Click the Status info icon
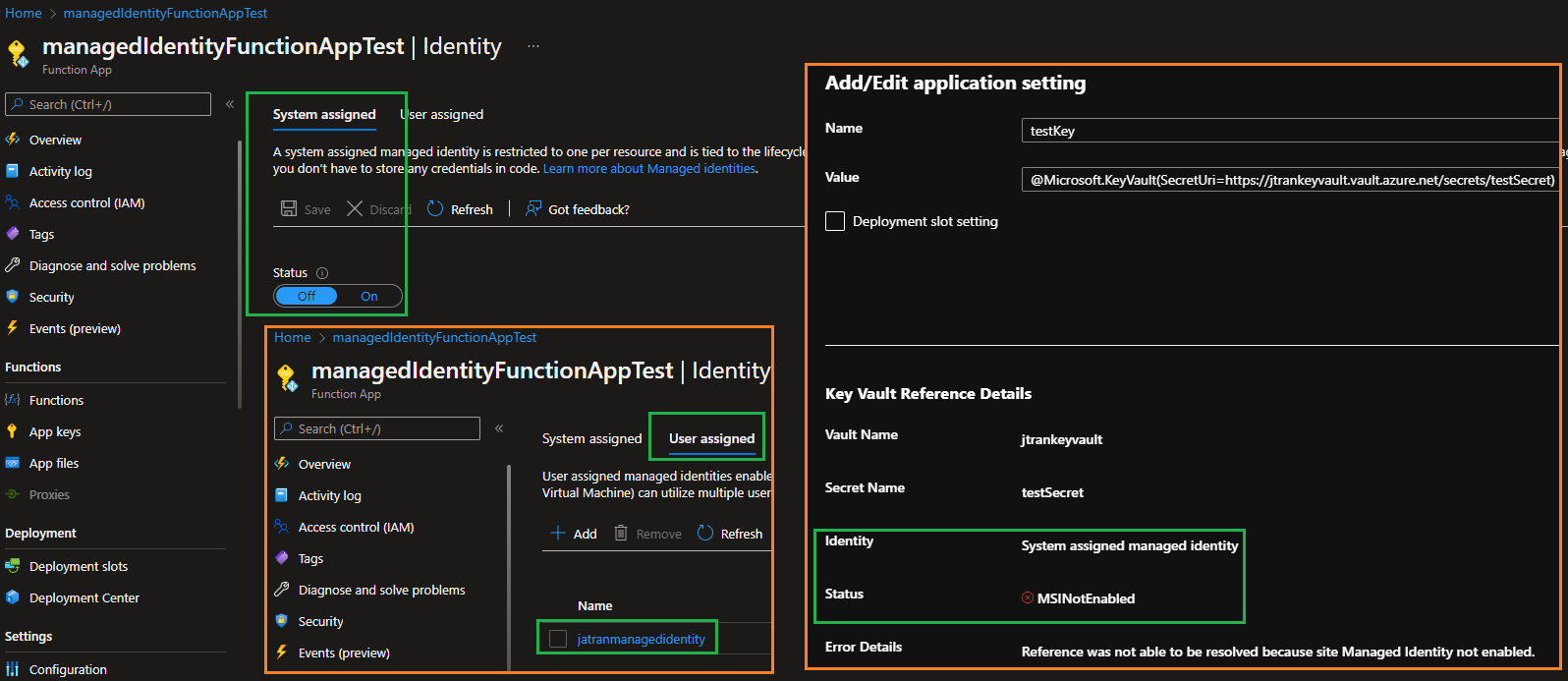This screenshot has height=681, width=1568. 322,273
